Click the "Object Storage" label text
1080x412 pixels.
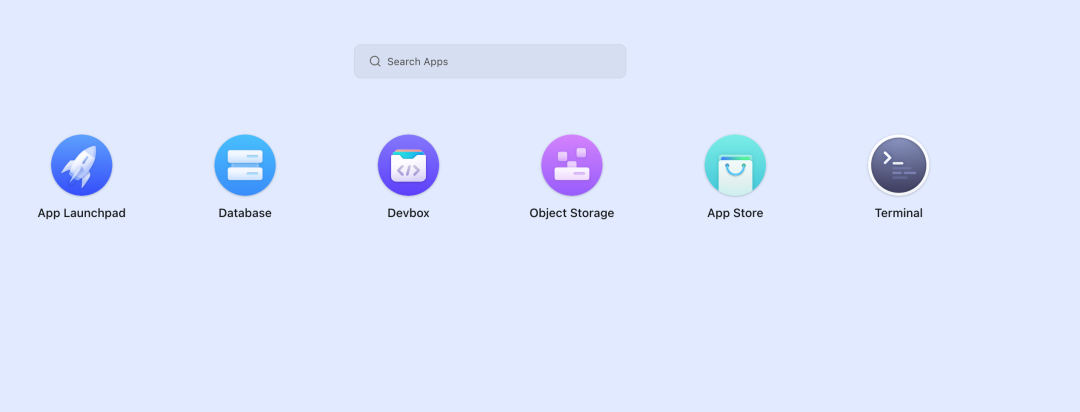pyautogui.click(x=572, y=214)
